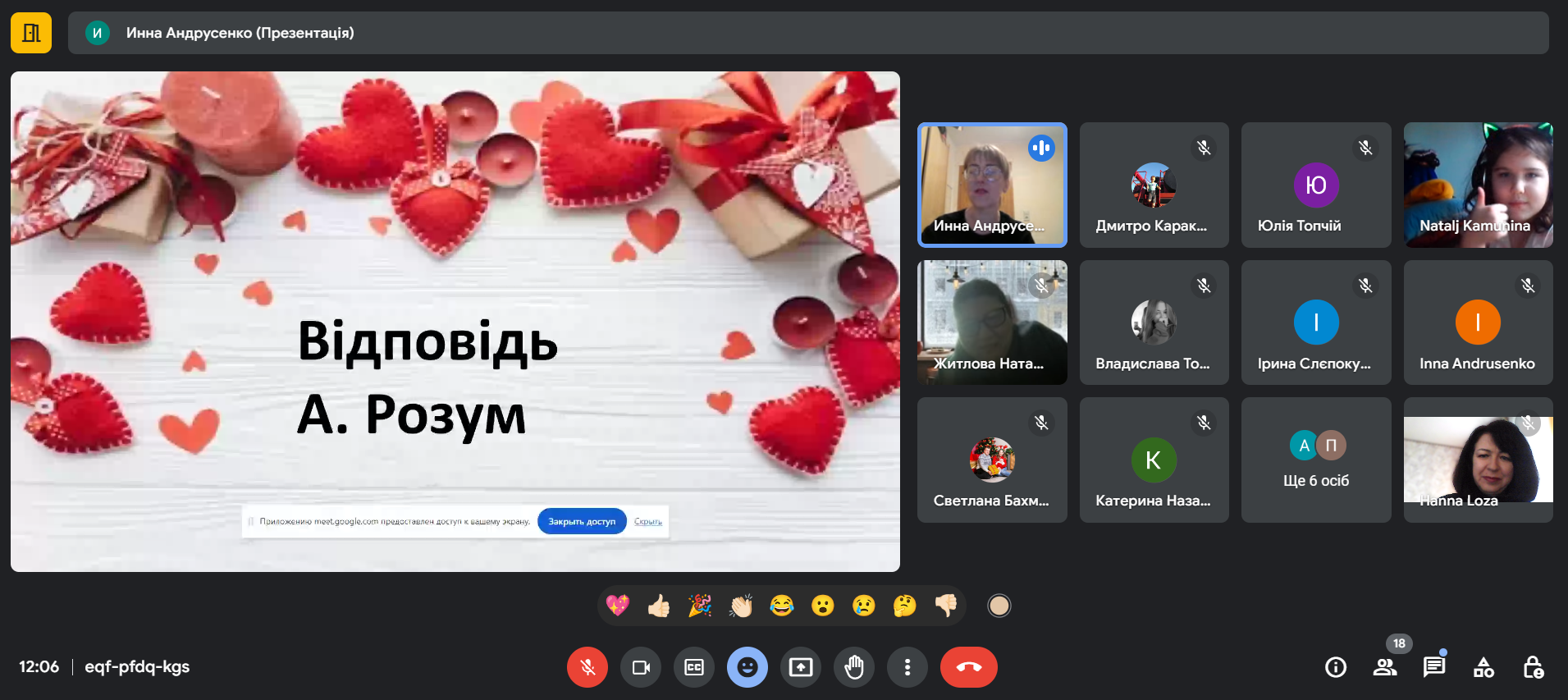Select Hanna Loza video tile
Image resolution: width=1568 pixels, height=700 pixels.
tap(1478, 460)
